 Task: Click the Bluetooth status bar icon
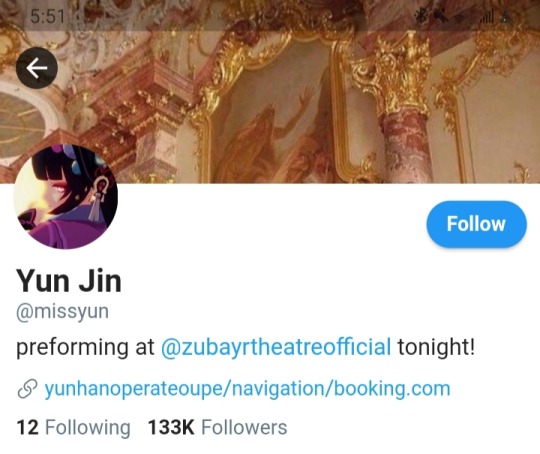pyautogui.click(x=421, y=16)
